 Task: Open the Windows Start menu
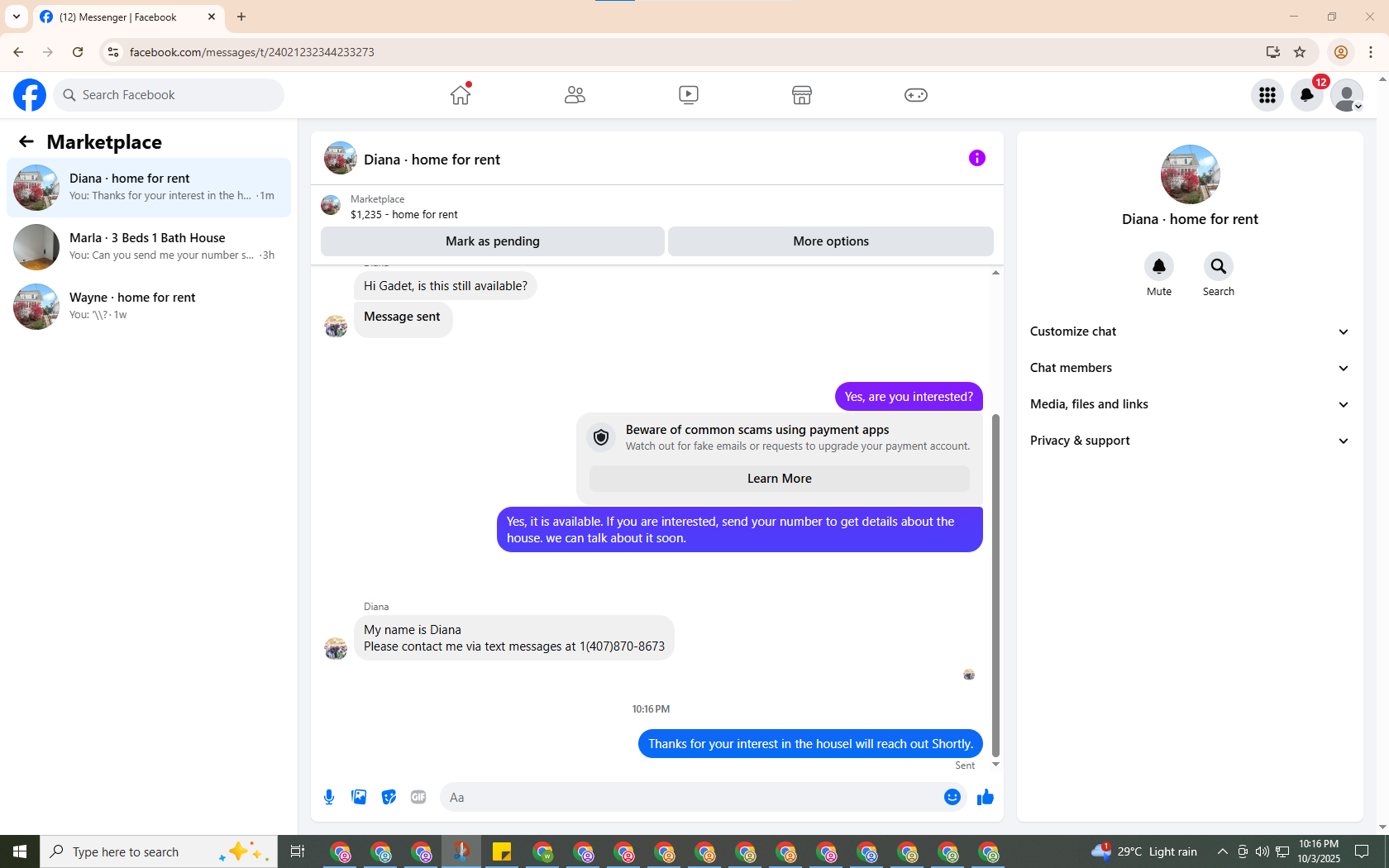[x=20, y=851]
